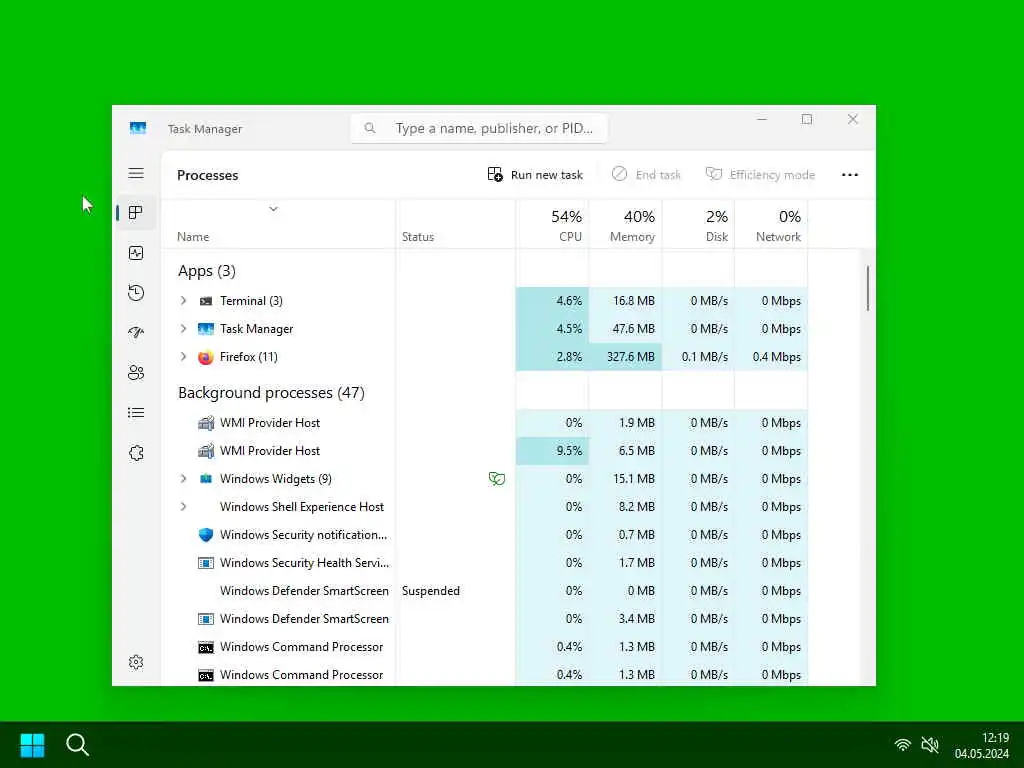Image resolution: width=1024 pixels, height=768 pixels.
Task: Click the Efficiency mode button
Action: [x=760, y=175]
